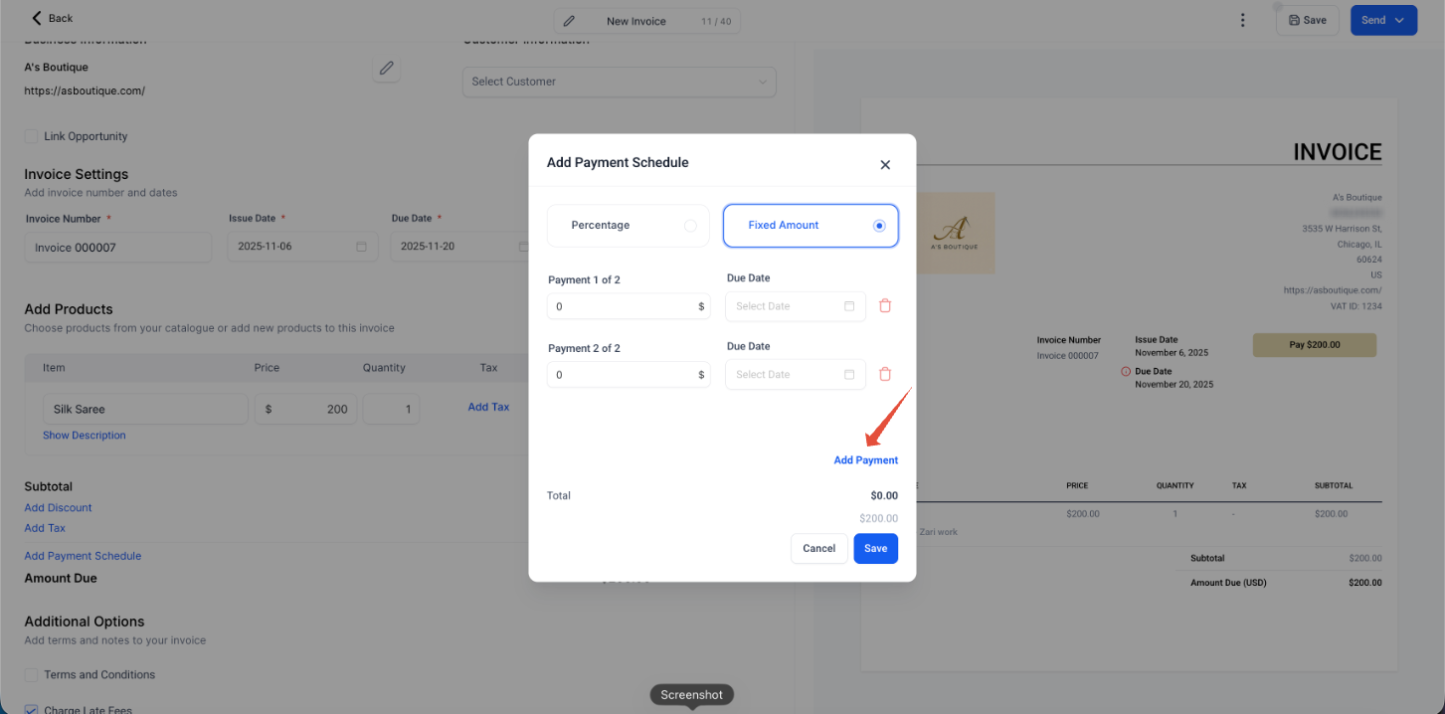Delete Payment 2 with the trash icon

click(x=885, y=374)
